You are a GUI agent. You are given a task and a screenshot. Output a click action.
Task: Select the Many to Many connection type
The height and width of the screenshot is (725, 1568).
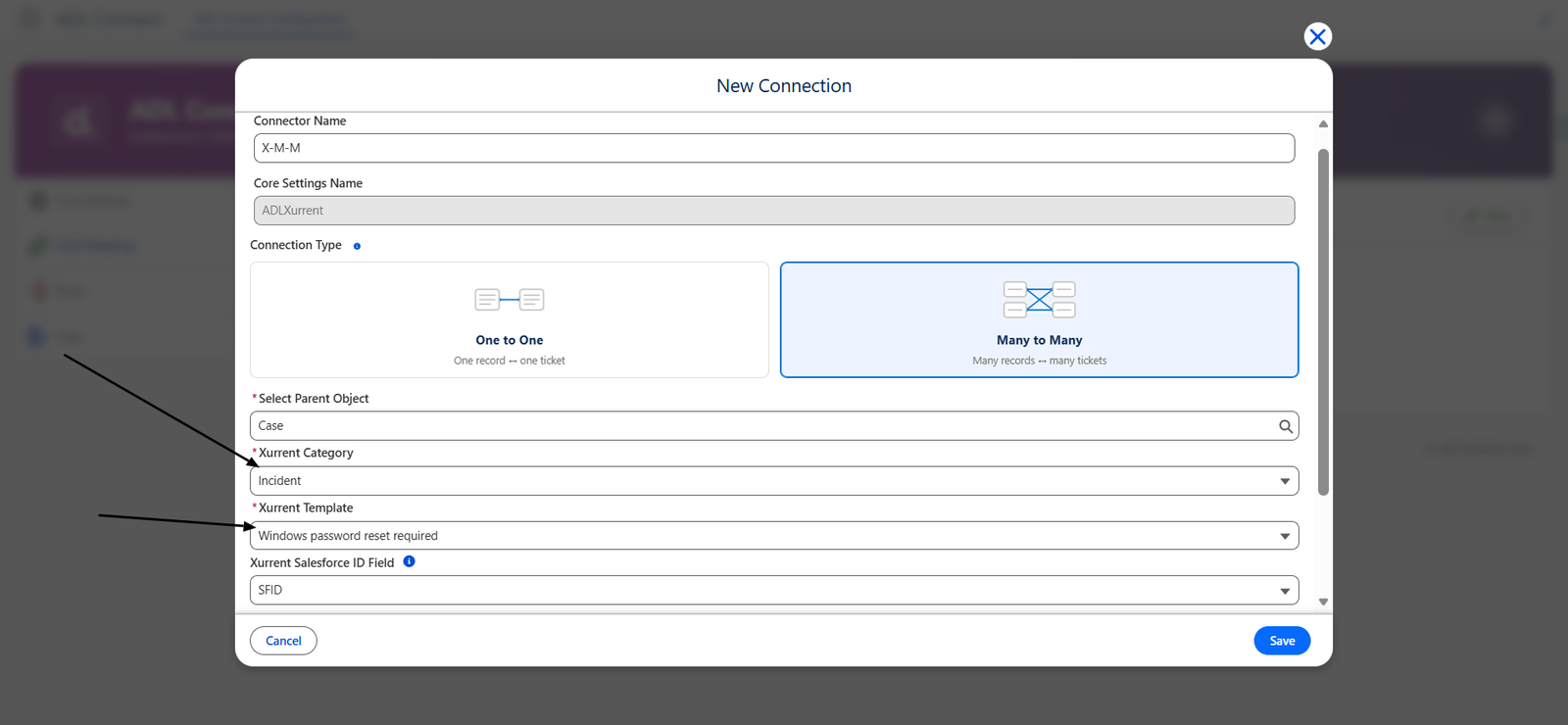pyautogui.click(x=1040, y=319)
